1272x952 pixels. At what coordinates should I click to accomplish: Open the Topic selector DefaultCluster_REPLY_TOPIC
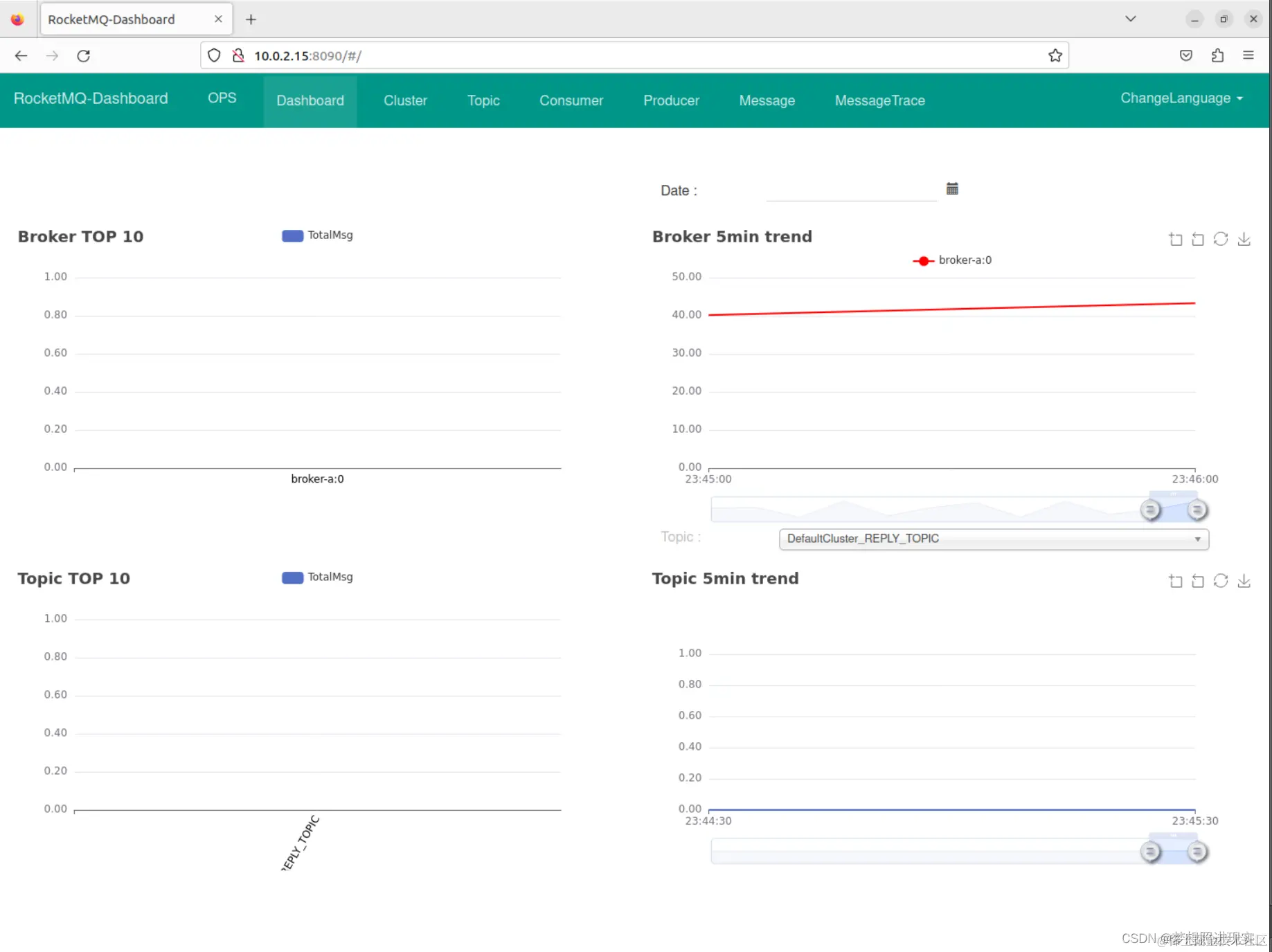pos(994,539)
